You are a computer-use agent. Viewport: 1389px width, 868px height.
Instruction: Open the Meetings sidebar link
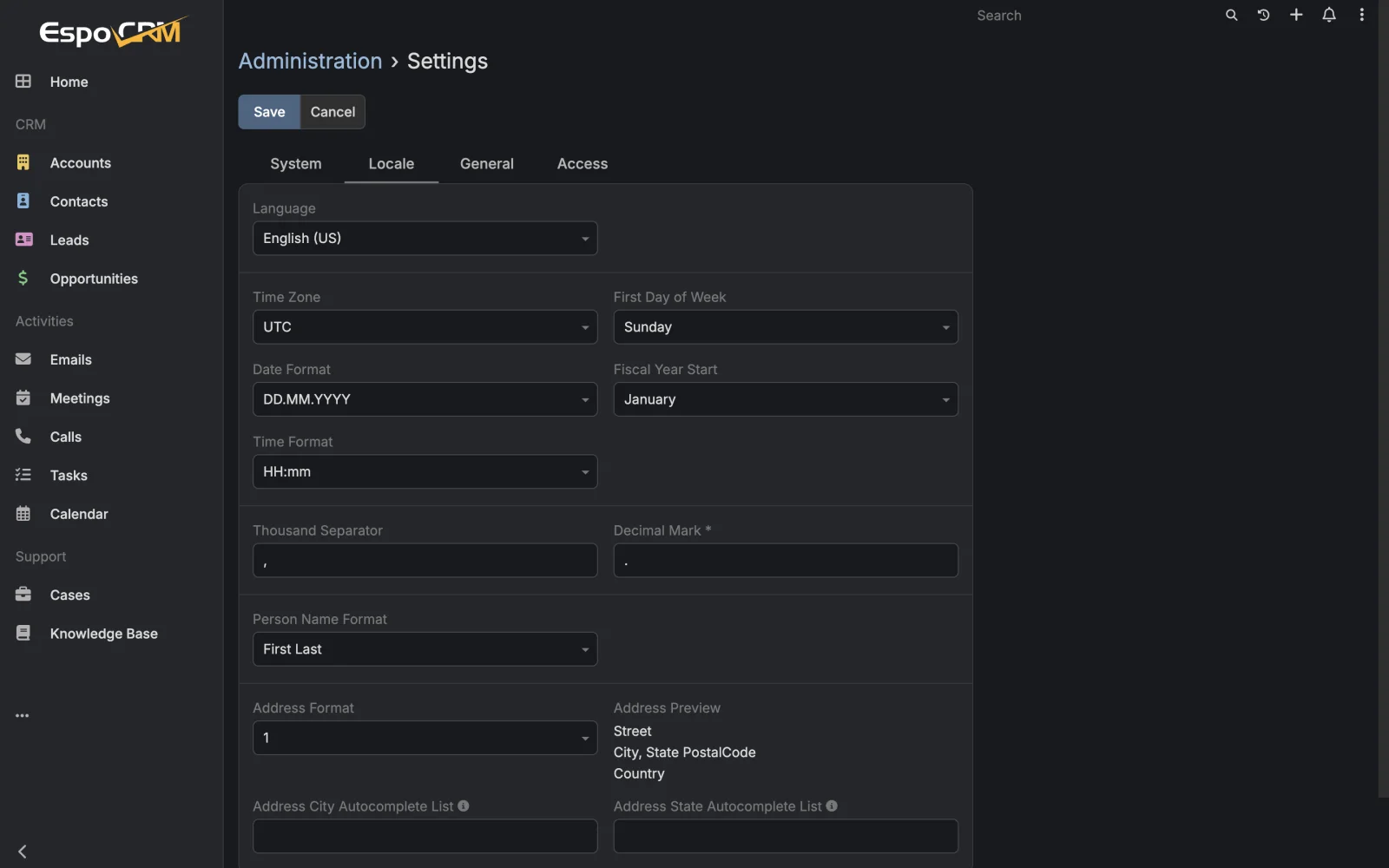point(80,398)
